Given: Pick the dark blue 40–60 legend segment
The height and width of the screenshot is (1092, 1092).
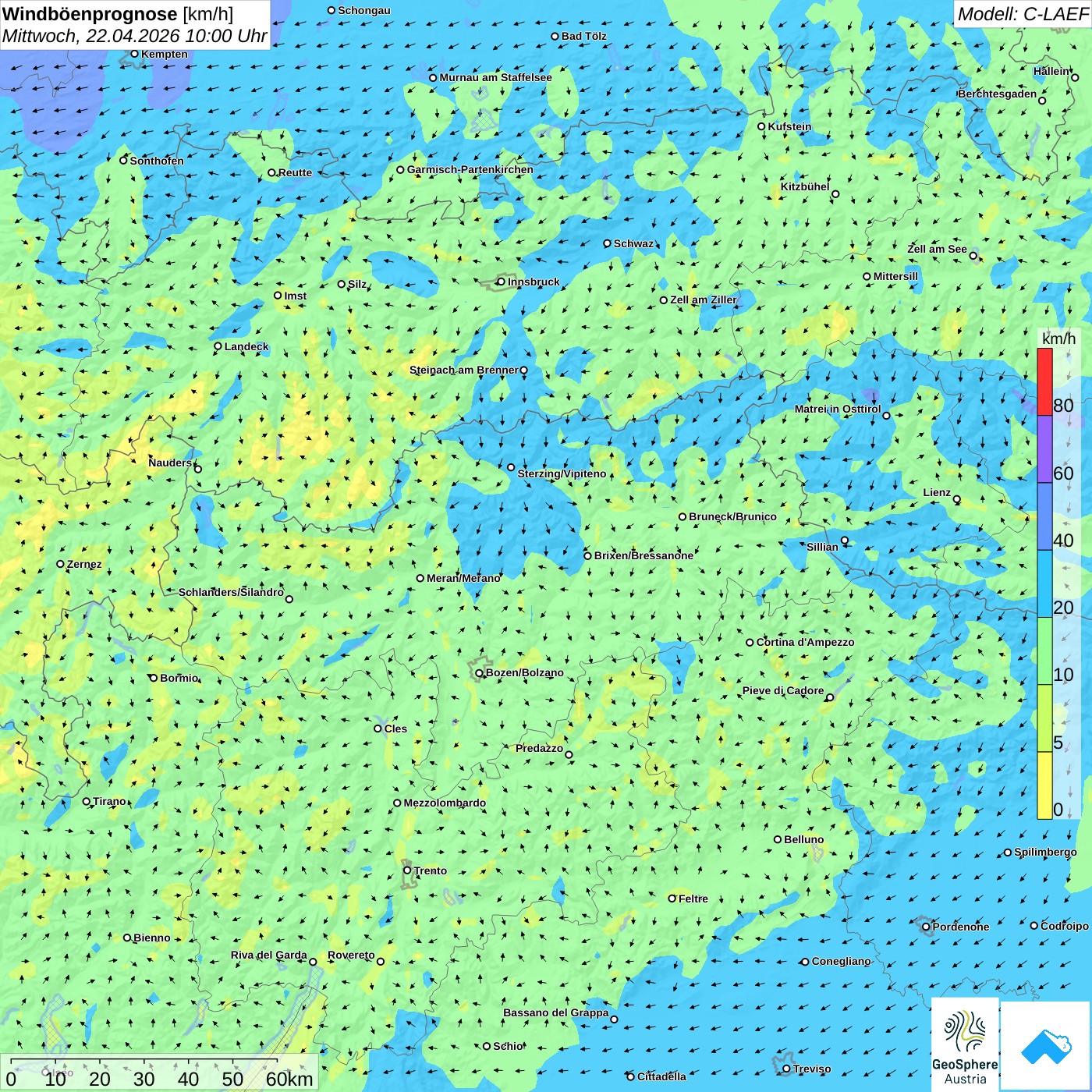Looking at the screenshot, I should pos(1044,517).
